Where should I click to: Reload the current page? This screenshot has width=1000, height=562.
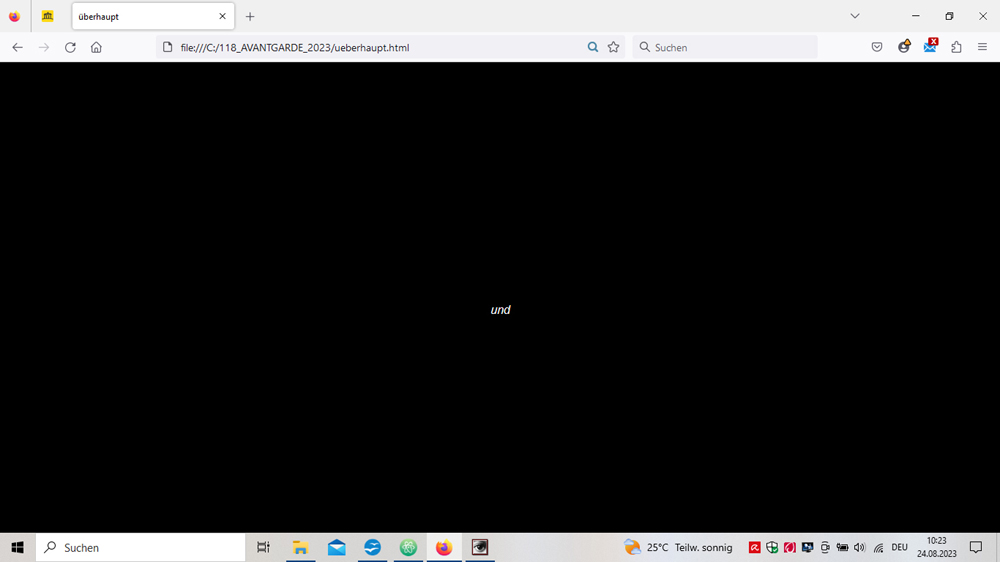click(70, 47)
